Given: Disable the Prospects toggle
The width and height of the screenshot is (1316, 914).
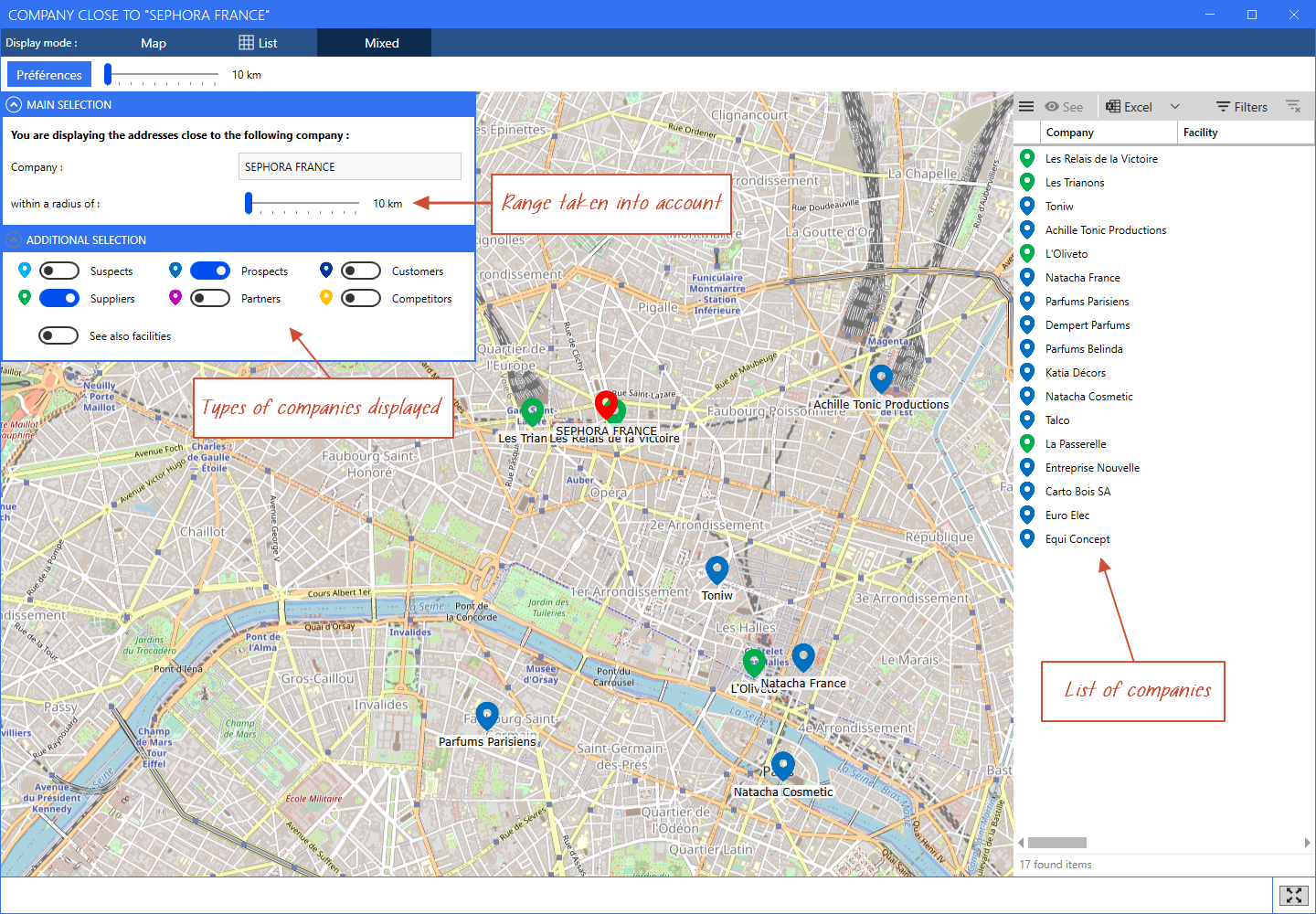Looking at the screenshot, I should (x=210, y=271).
